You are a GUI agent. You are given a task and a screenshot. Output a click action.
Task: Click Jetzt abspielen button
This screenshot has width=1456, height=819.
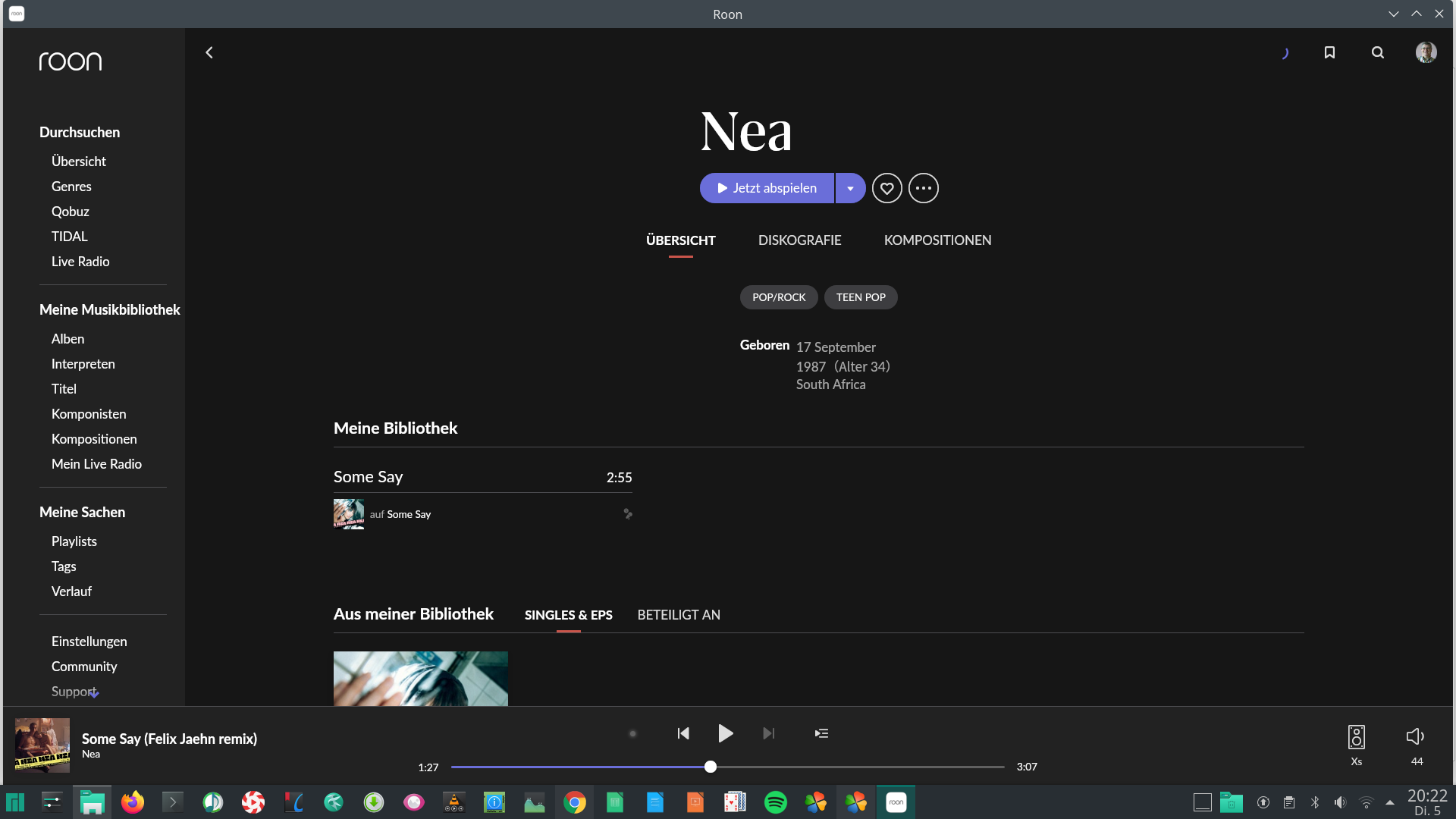point(767,188)
